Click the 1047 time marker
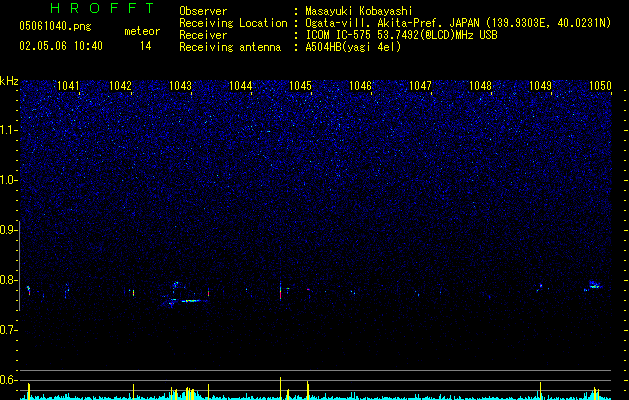This screenshot has height=400, width=629. click(x=420, y=85)
